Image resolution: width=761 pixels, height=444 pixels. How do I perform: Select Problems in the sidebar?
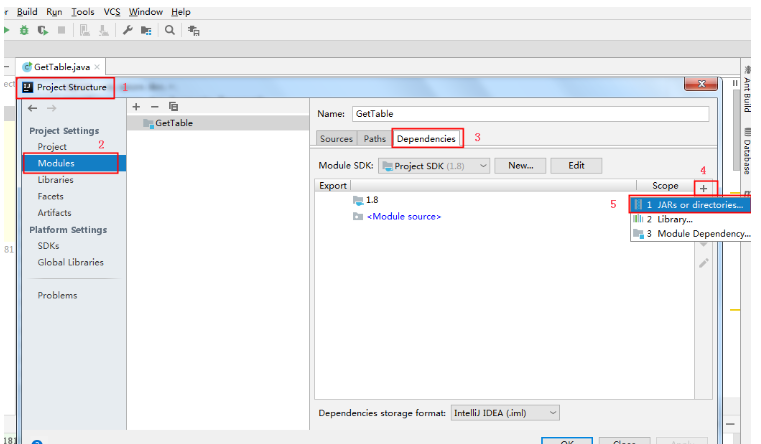(57, 295)
